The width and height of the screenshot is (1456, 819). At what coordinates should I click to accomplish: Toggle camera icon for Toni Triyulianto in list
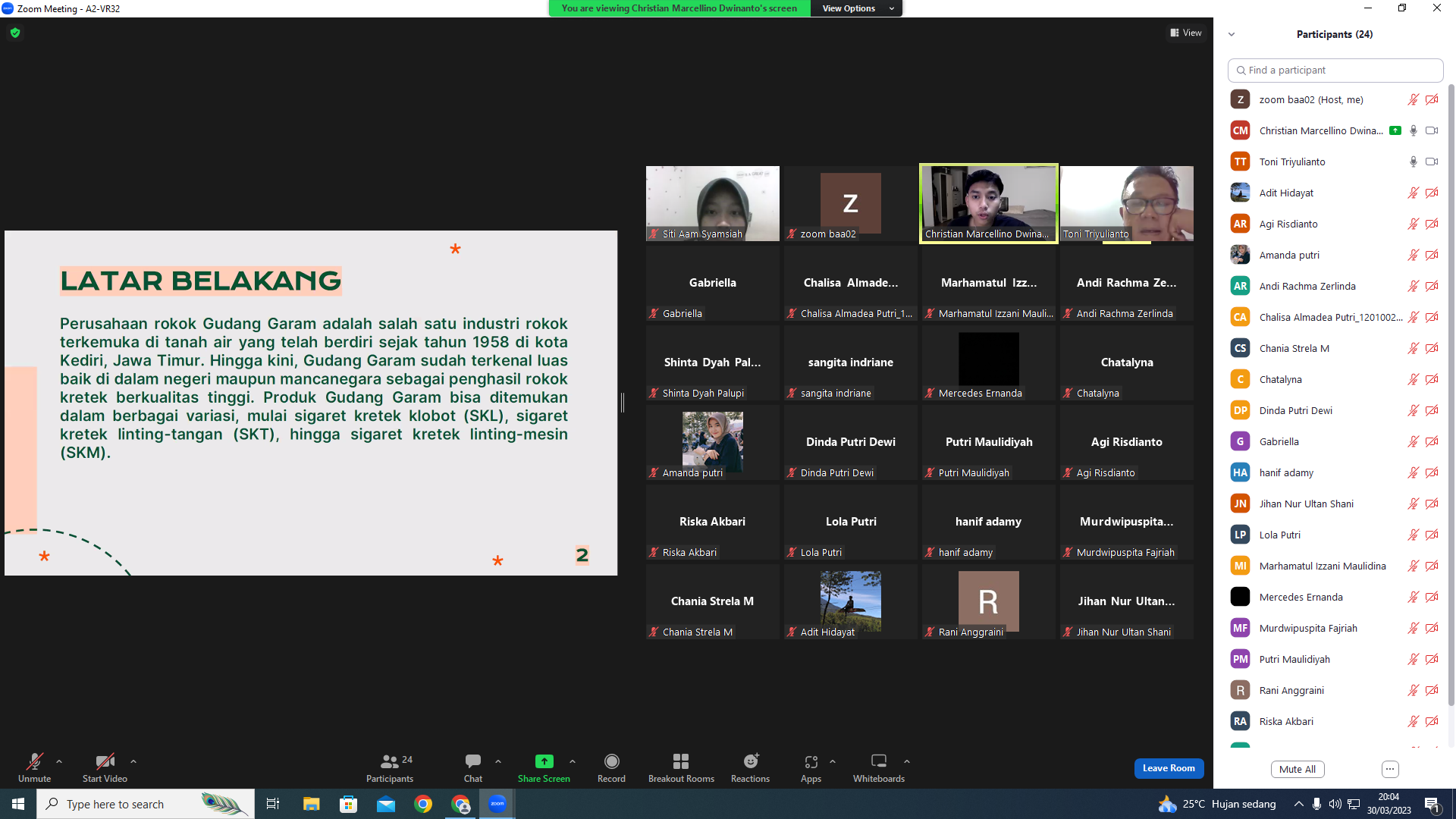(x=1432, y=162)
